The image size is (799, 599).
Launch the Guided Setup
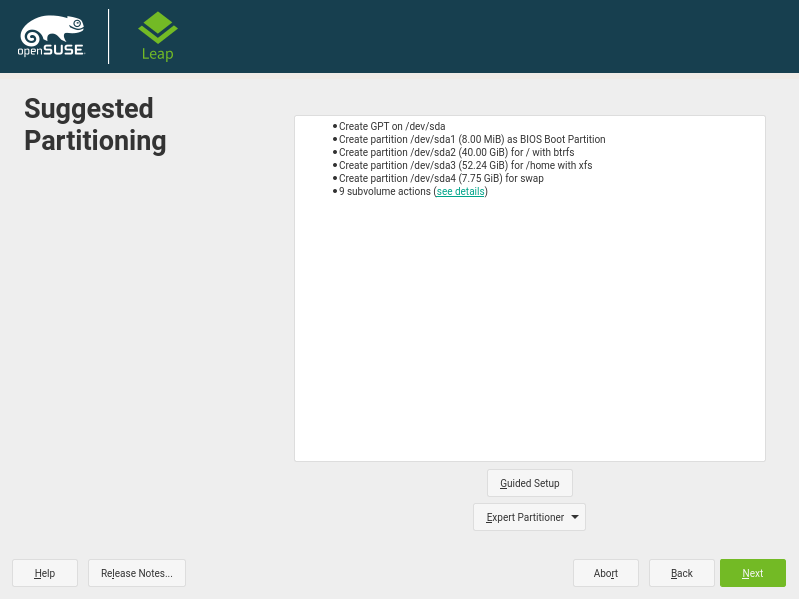point(529,483)
